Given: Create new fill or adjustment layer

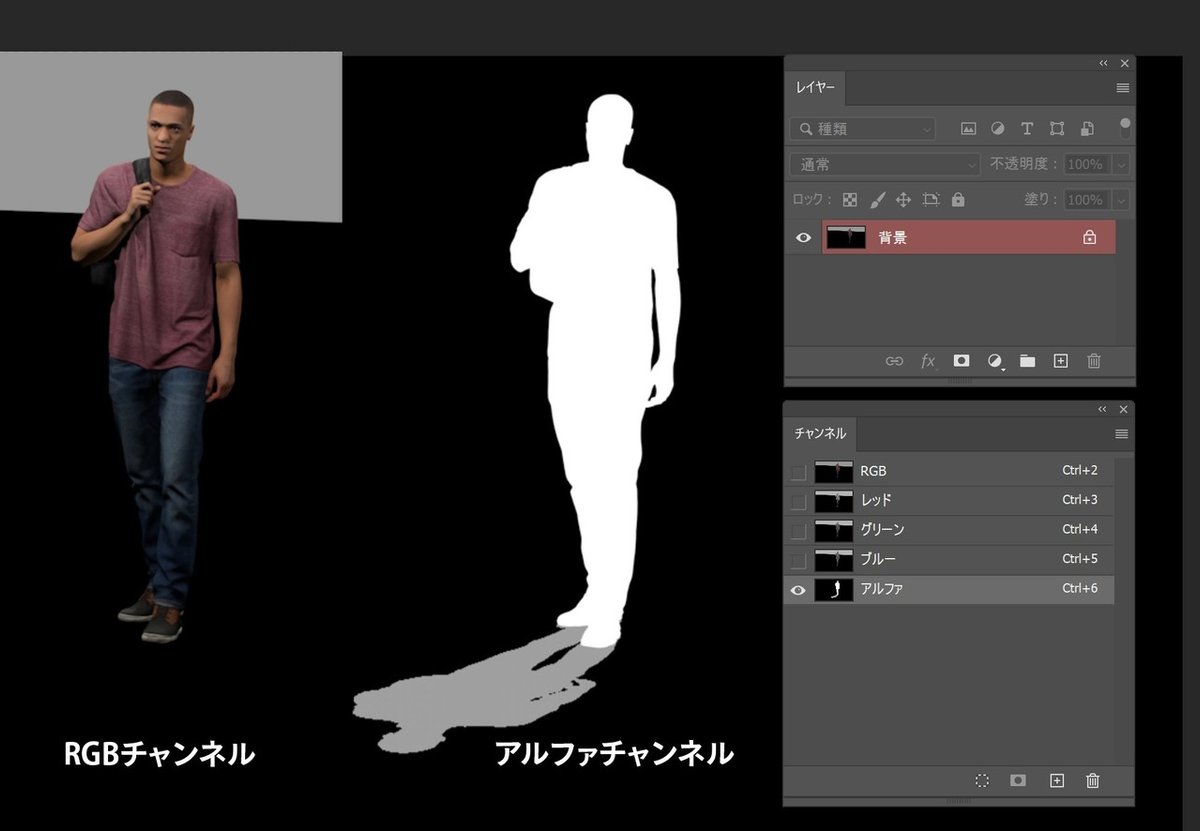Looking at the screenshot, I should click(995, 361).
